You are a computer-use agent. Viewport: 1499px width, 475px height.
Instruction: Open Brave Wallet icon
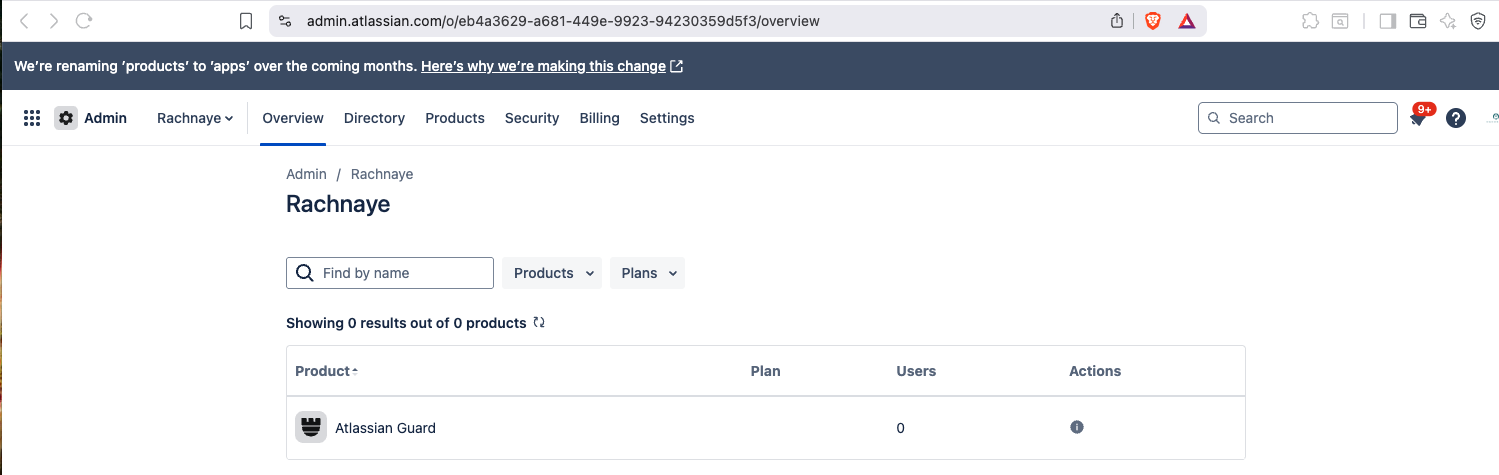(x=1417, y=21)
